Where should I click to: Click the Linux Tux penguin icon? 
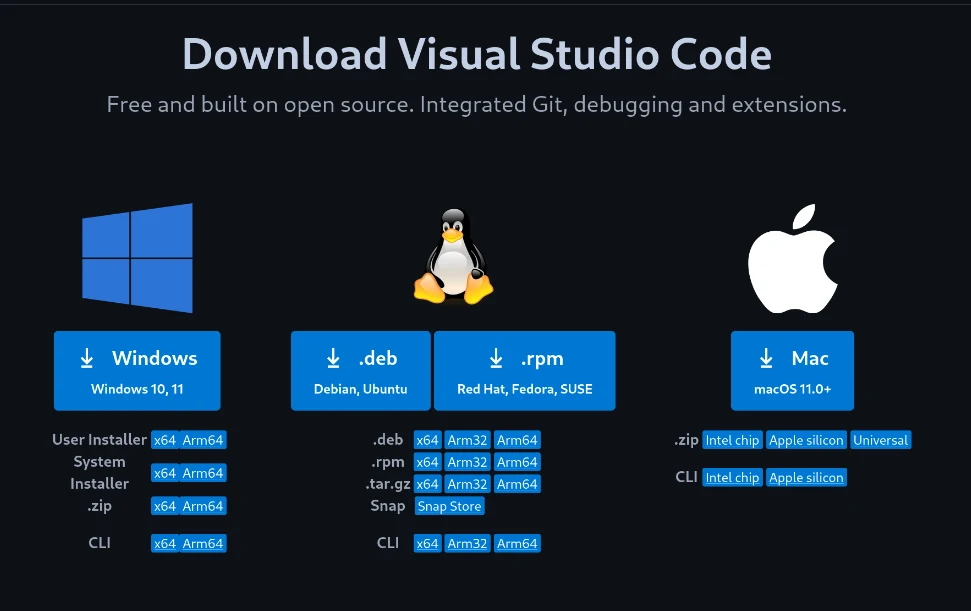[453, 256]
